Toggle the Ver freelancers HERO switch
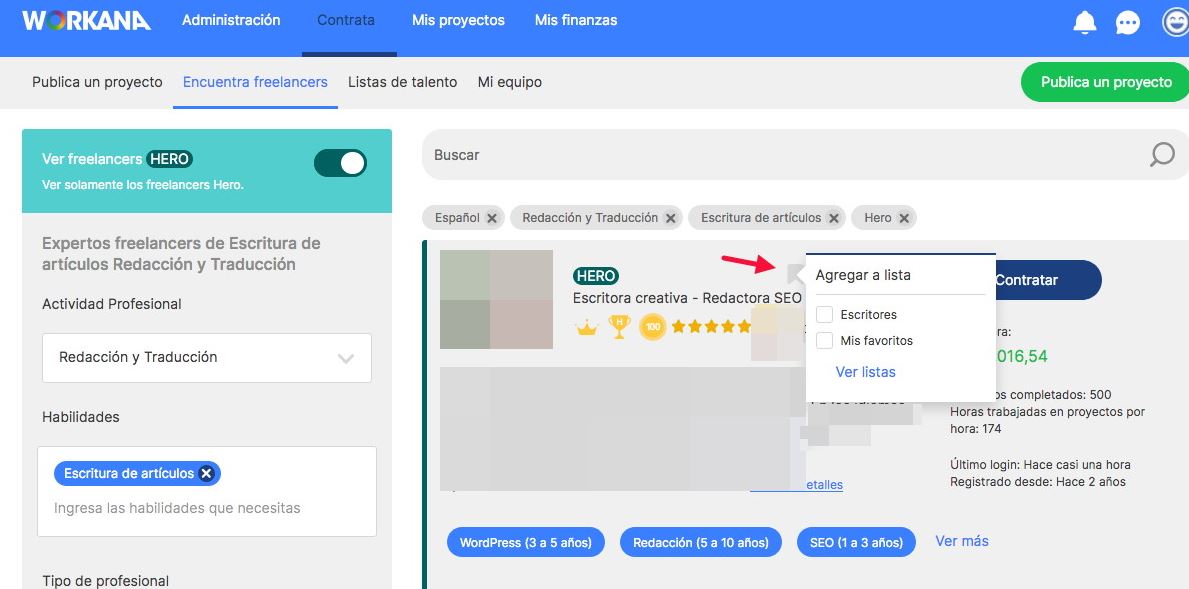This screenshot has height=589, width=1189. 340,163
